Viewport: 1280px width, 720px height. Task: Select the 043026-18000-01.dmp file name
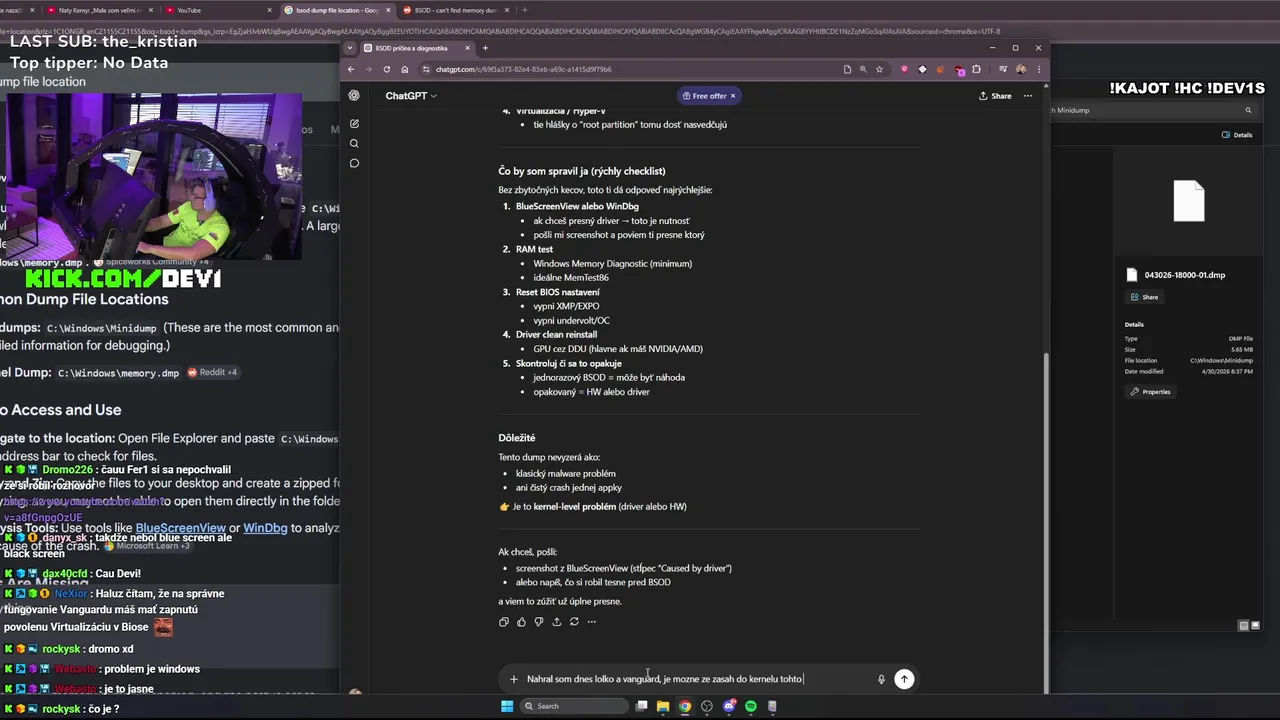tap(1184, 275)
